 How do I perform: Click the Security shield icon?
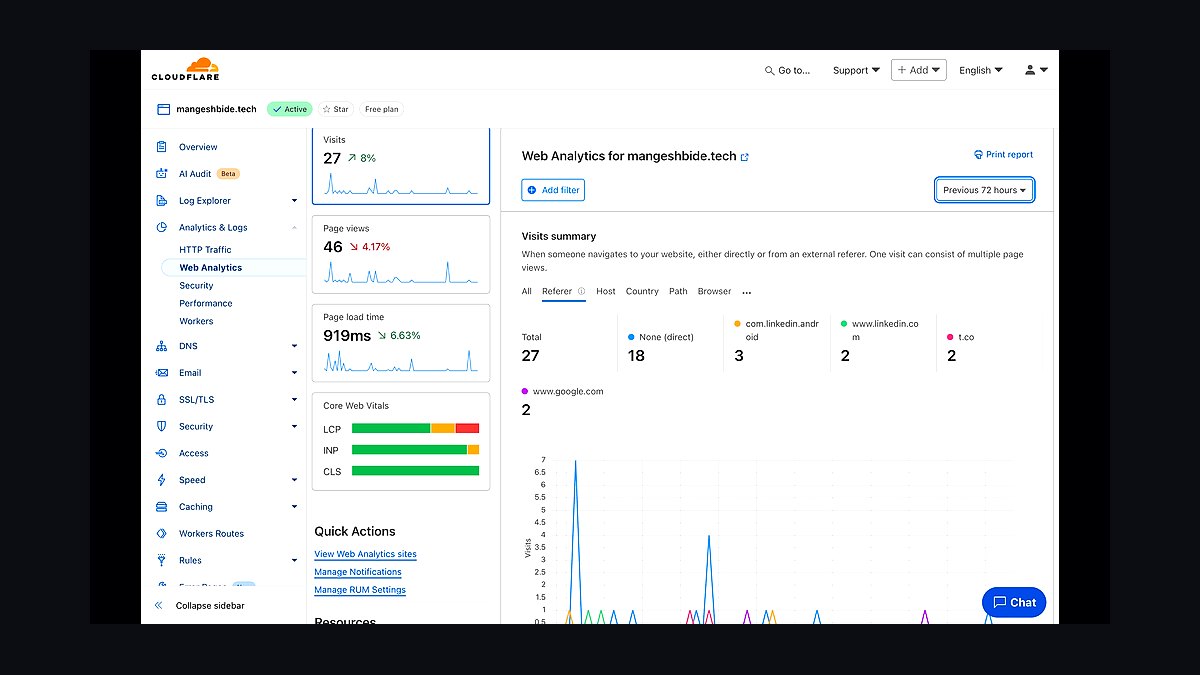coord(162,427)
